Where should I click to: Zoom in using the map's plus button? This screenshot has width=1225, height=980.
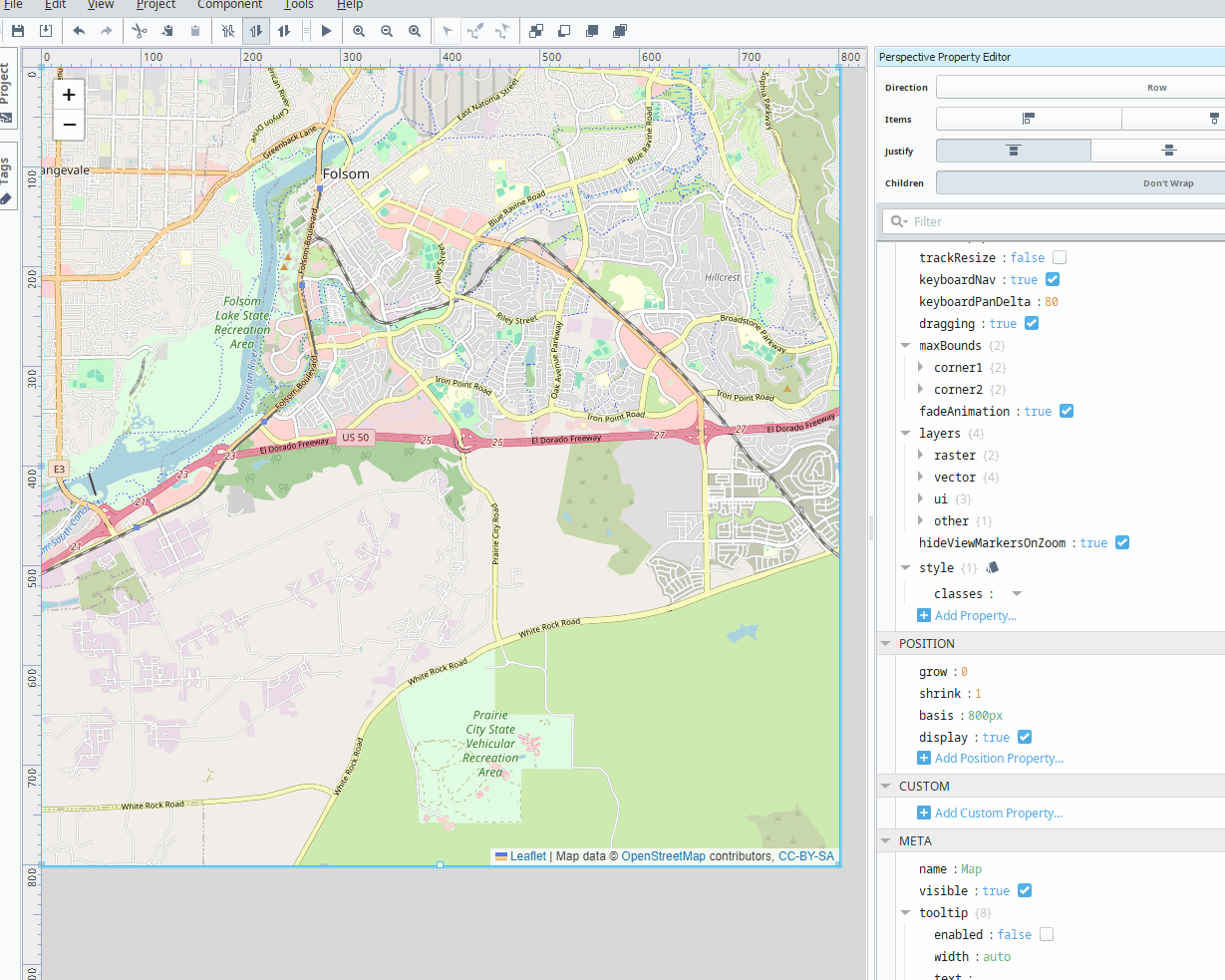pyautogui.click(x=68, y=94)
